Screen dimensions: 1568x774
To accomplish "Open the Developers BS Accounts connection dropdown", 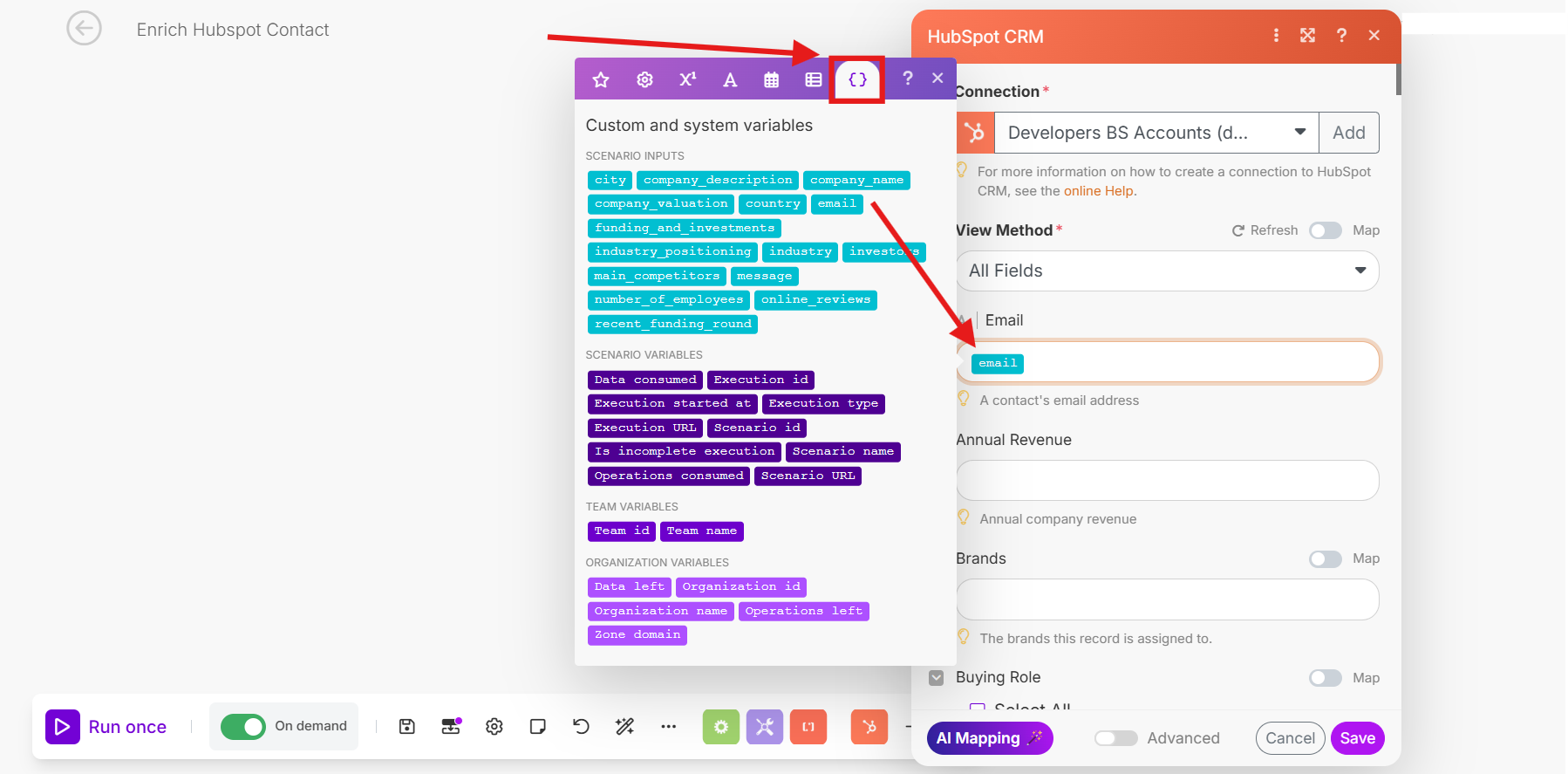I will pos(1156,133).
